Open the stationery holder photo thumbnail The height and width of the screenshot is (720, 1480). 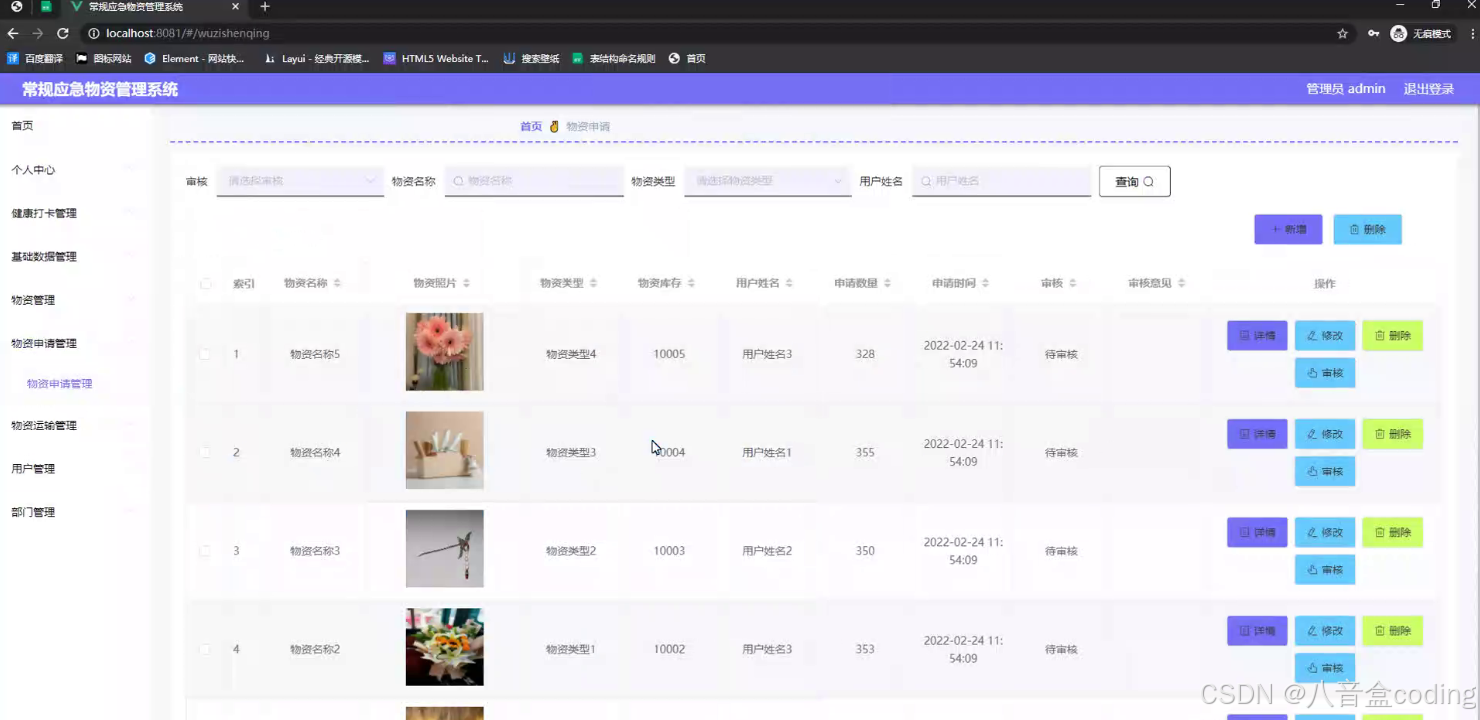tap(444, 450)
